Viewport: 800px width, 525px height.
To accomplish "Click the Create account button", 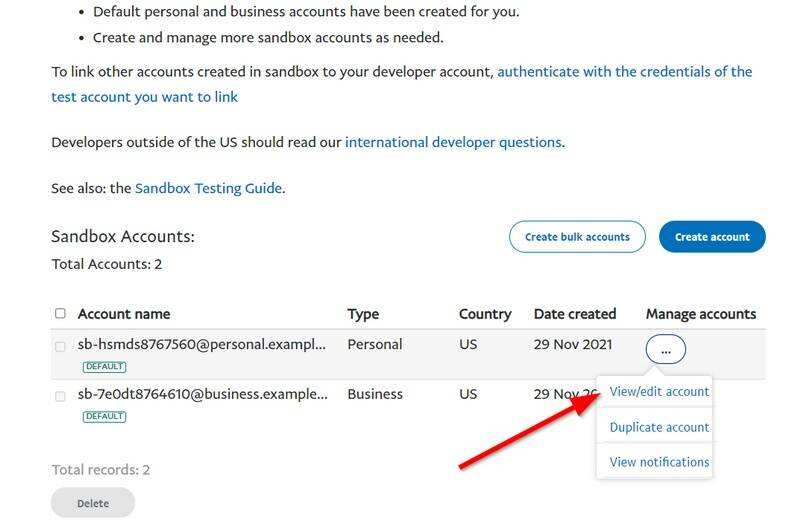I will [711, 237].
